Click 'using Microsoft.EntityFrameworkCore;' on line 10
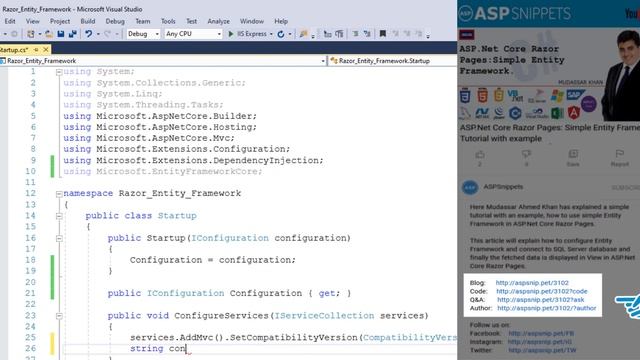640x360 pixels. 162,171
